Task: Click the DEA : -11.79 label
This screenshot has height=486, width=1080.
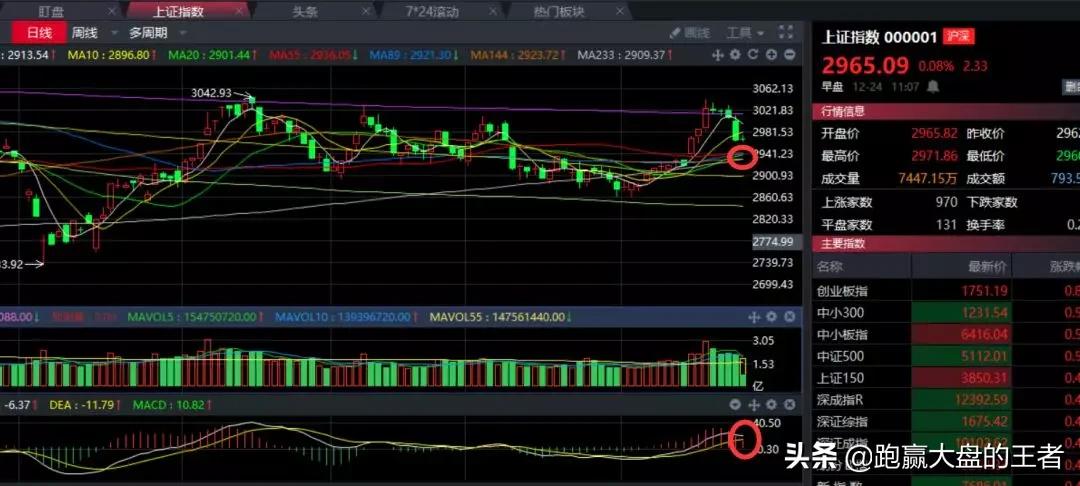Action: click(84, 405)
